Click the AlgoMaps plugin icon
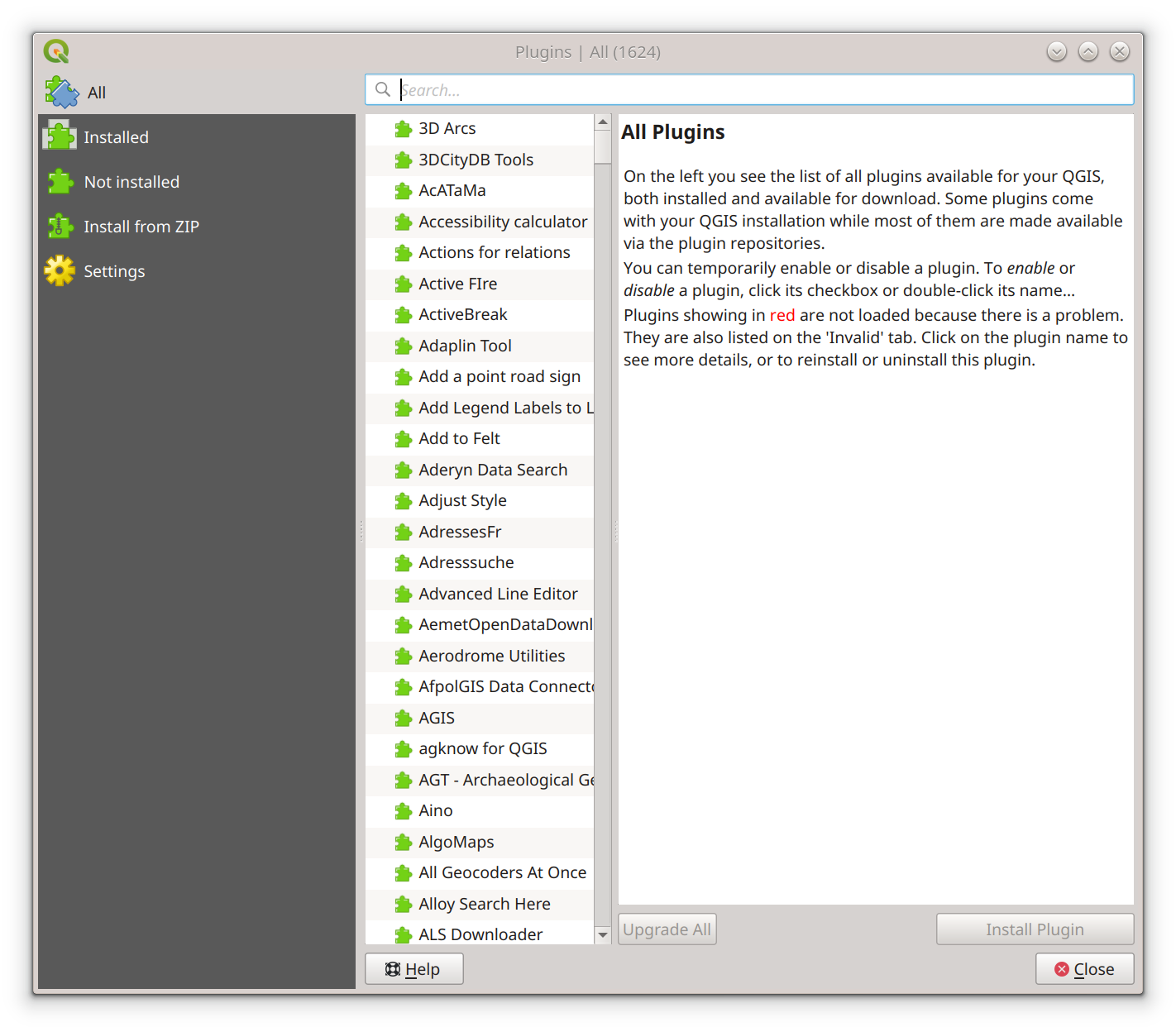 (x=403, y=842)
